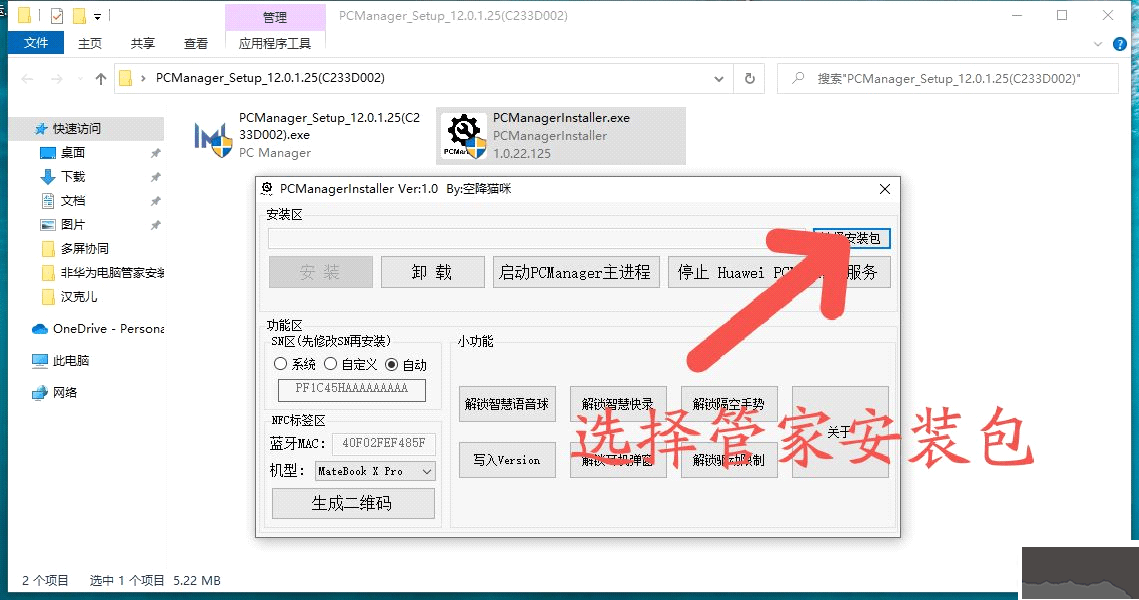Open recent locations dropdown arrow
This screenshot has height=600, width=1139.
coord(79,78)
